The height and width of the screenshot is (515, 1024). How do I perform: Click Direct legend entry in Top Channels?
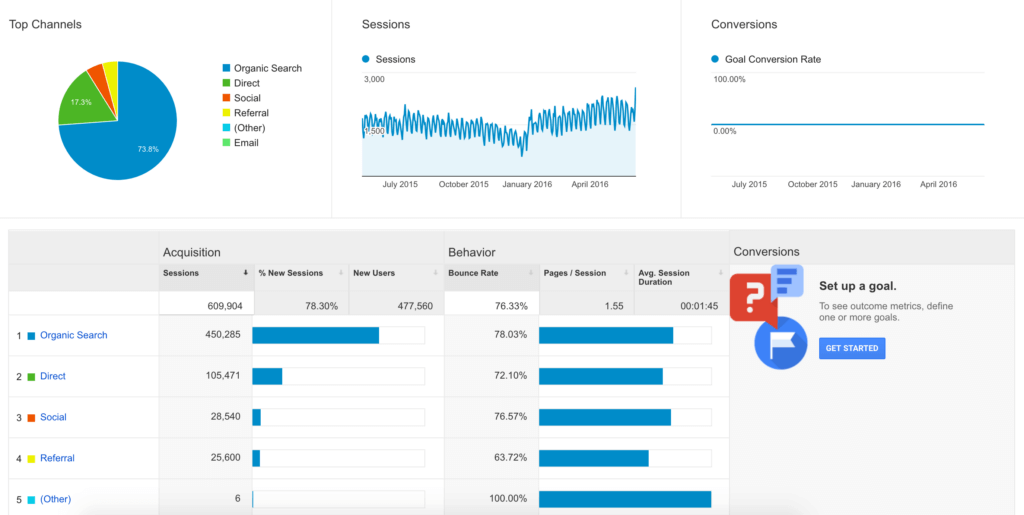coord(241,83)
